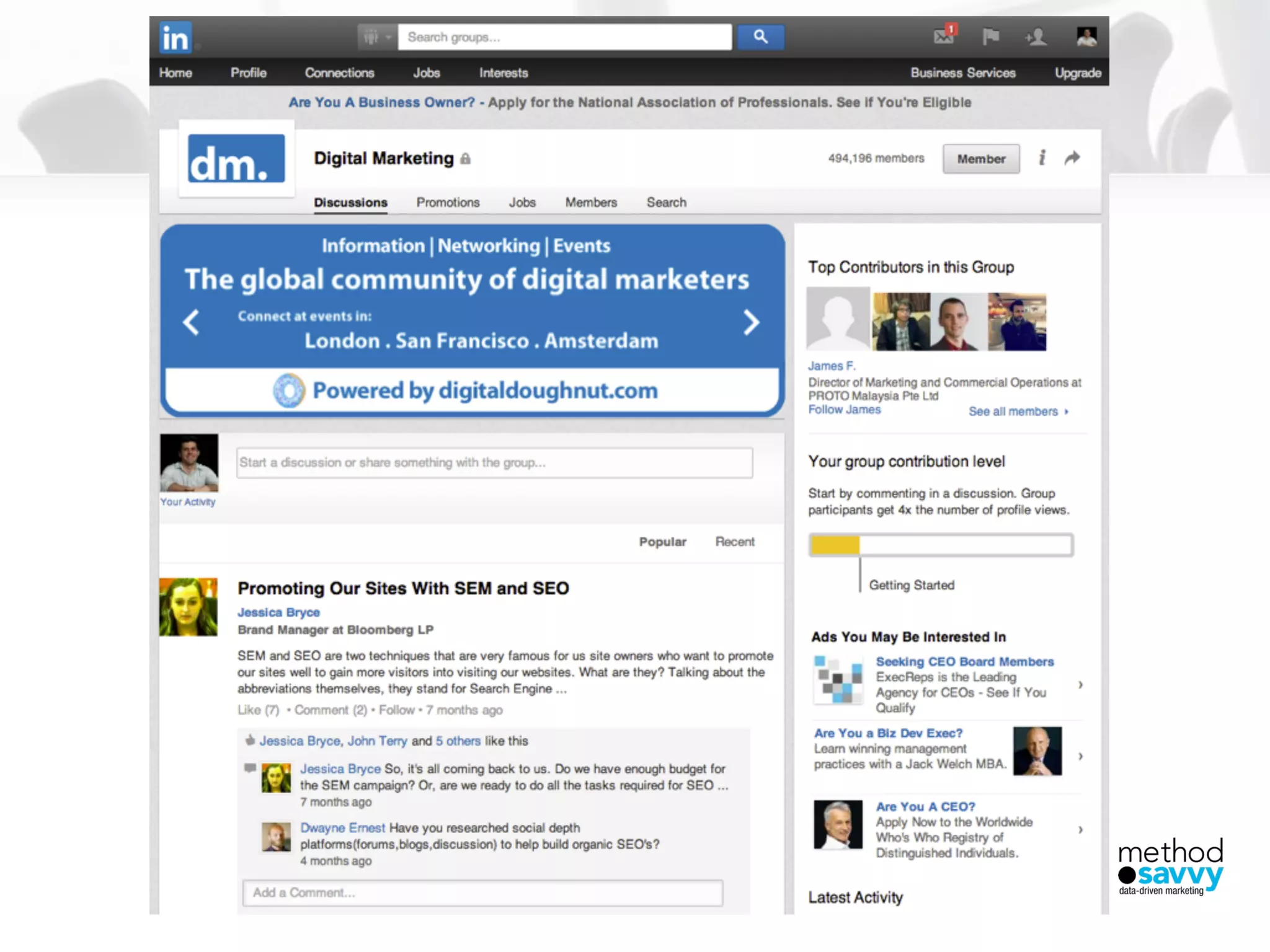
Task: Click the Digital Marketing dm. group logo
Action: [236, 159]
